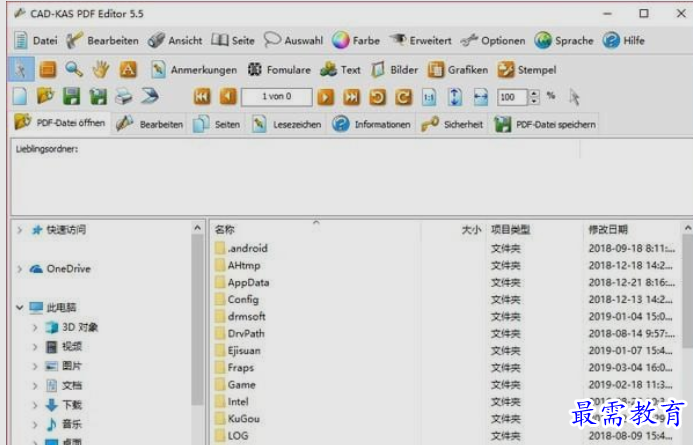
Task: Switch to the Bearbeiten tab
Action: tap(149, 124)
